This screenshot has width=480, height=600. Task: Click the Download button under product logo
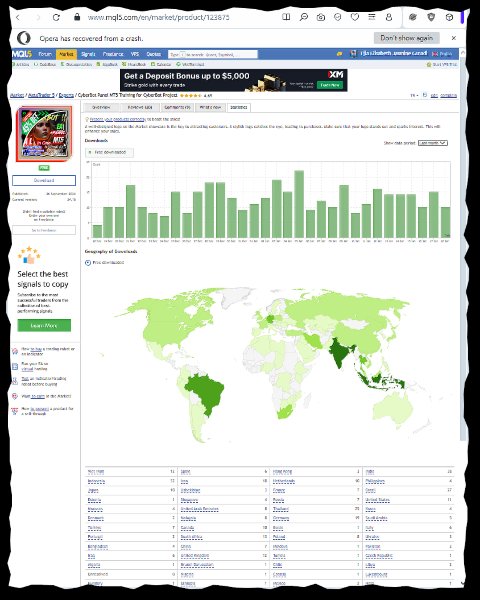point(44,180)
